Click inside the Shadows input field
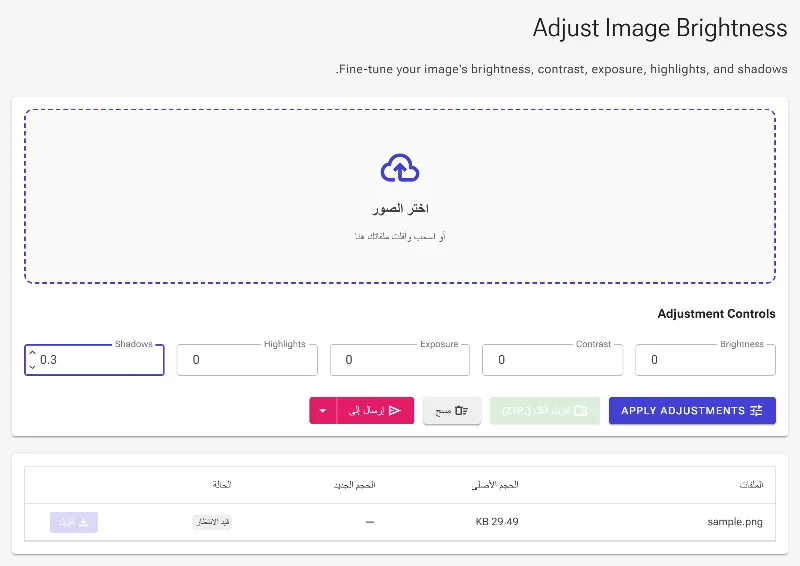The image size is (800, 566). point(94,360)
